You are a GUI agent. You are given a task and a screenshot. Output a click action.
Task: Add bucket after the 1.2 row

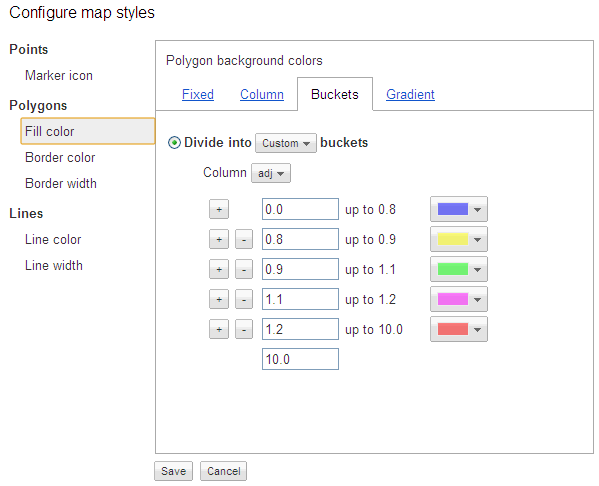coord(219,329)
